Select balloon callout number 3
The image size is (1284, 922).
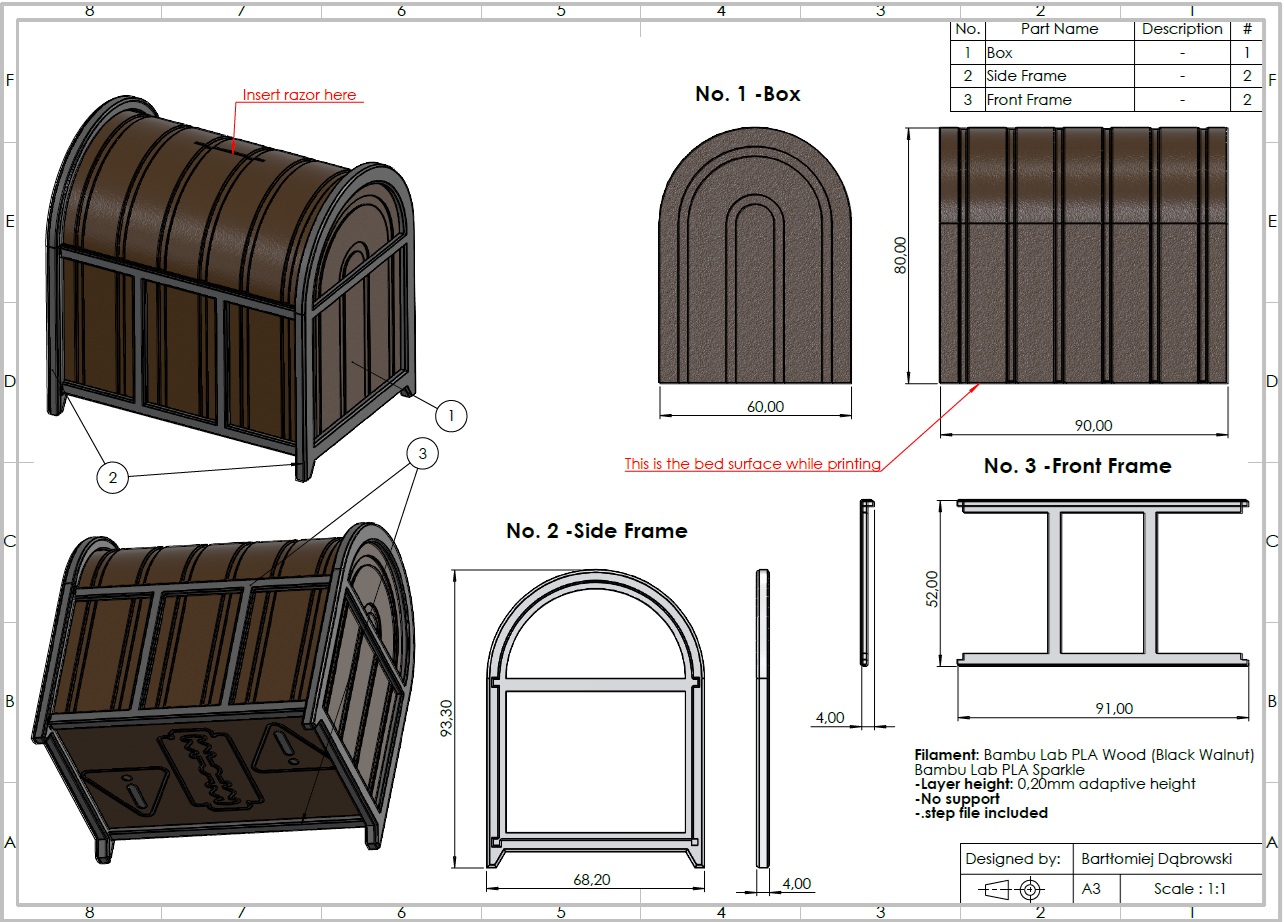click(423, 455)
